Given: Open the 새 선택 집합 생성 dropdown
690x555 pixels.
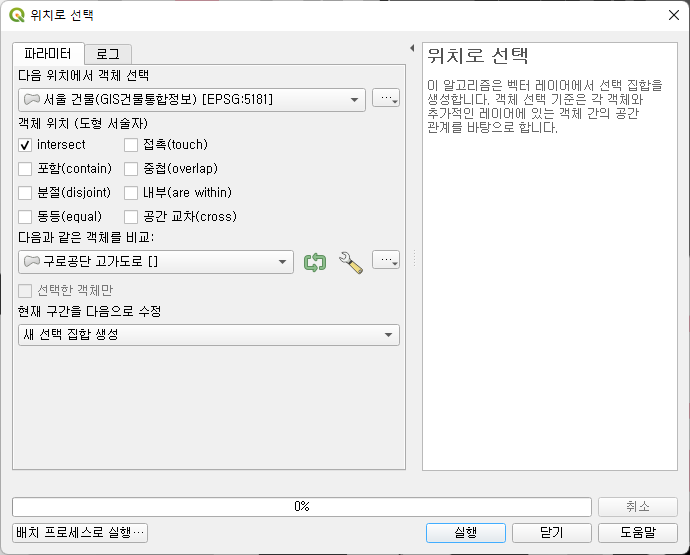Looking at the screenshot, I should (x=209, y=335).
